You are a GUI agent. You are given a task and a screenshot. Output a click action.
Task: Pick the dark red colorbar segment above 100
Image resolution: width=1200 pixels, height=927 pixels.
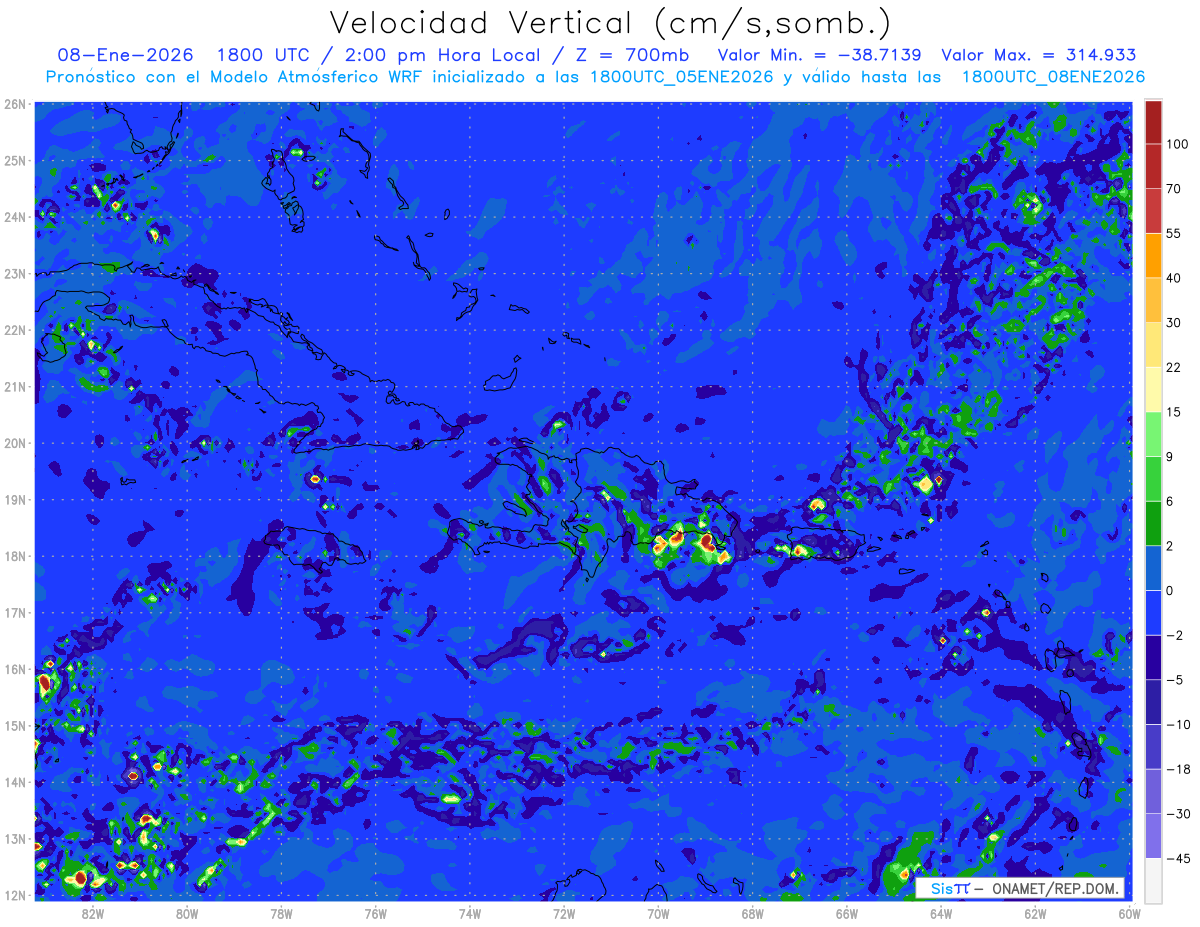1154,122
